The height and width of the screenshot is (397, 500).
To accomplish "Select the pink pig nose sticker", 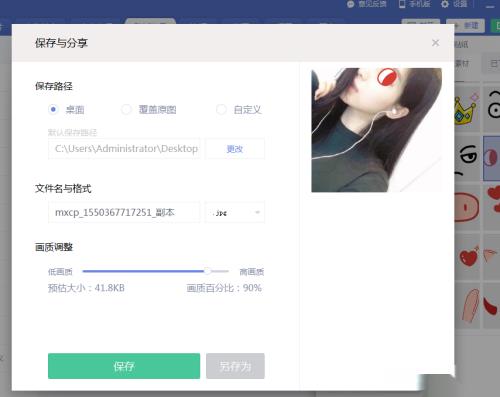I will coord(467,207).
